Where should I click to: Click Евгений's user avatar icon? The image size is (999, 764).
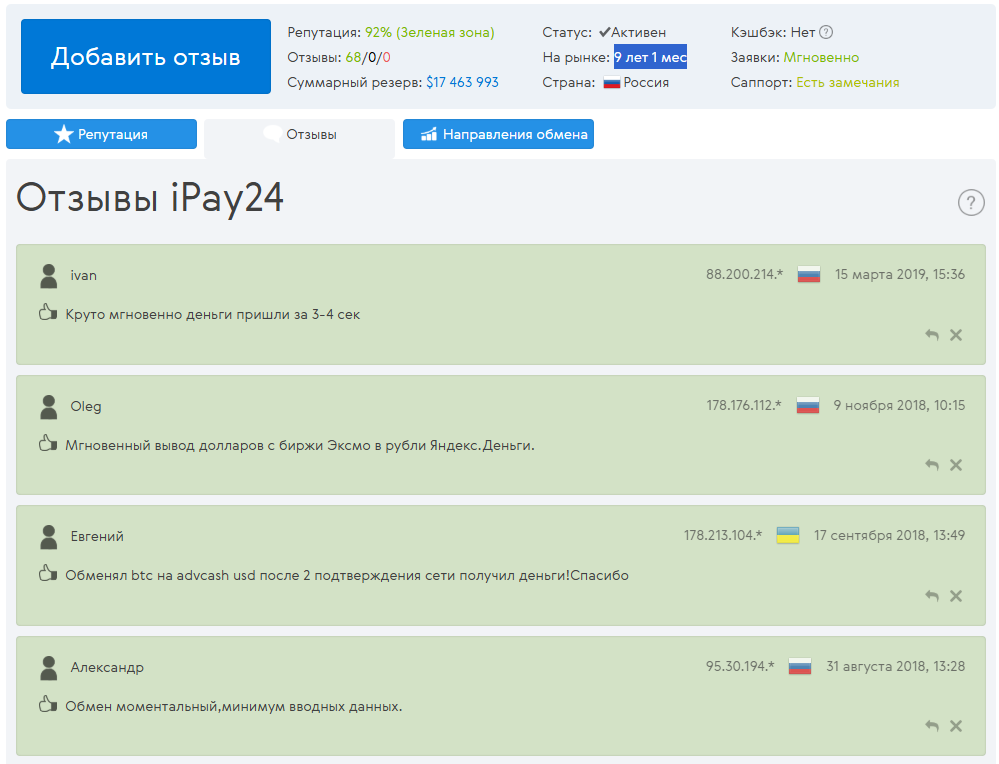coord(48,537)
